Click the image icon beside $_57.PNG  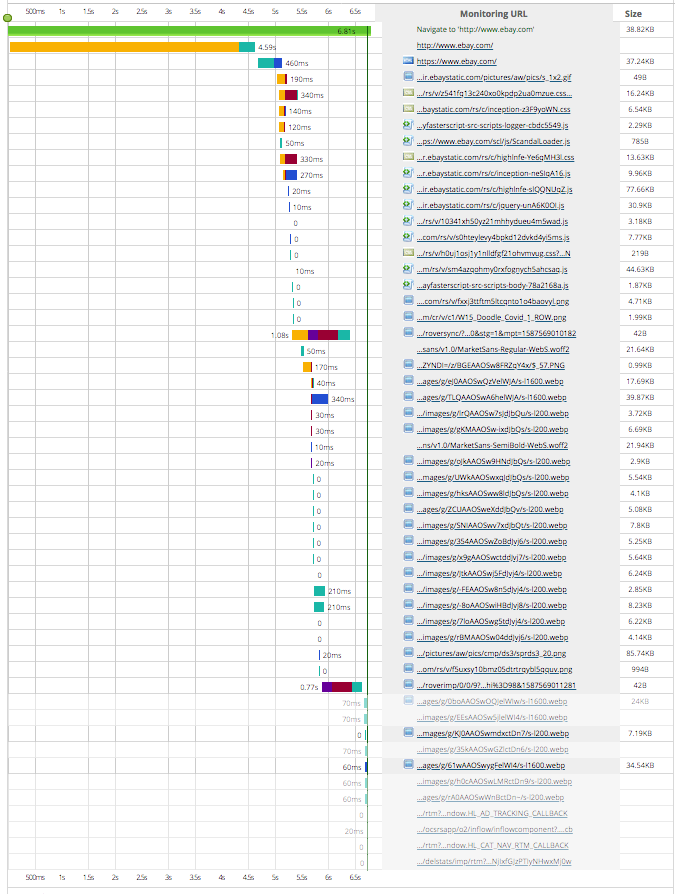coord(408,364)
